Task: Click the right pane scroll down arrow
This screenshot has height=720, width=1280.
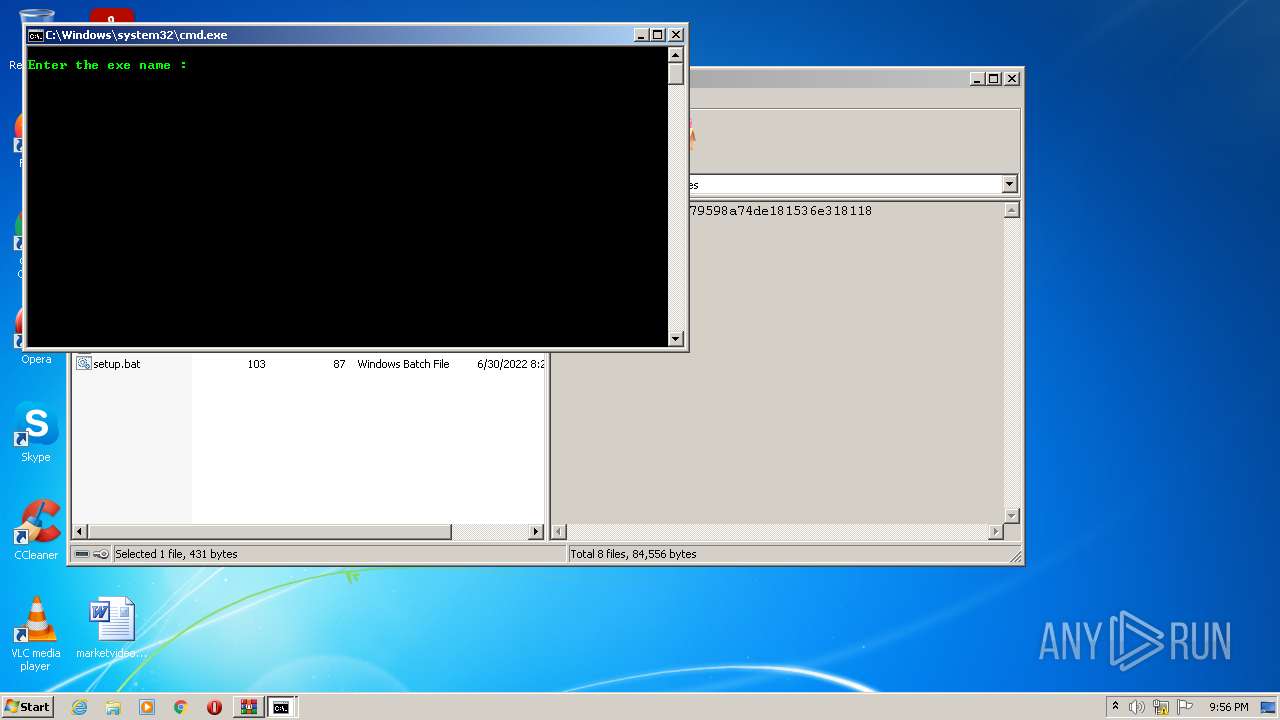Action: click(1011, 516)
